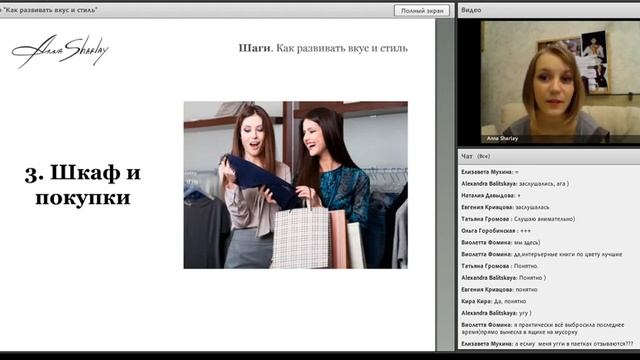Image resolution: width=640 pixels, height=360 pixels.
Task: Click the presentation title 'Как развивать вкус и стиль'
Action: [51, 9]
